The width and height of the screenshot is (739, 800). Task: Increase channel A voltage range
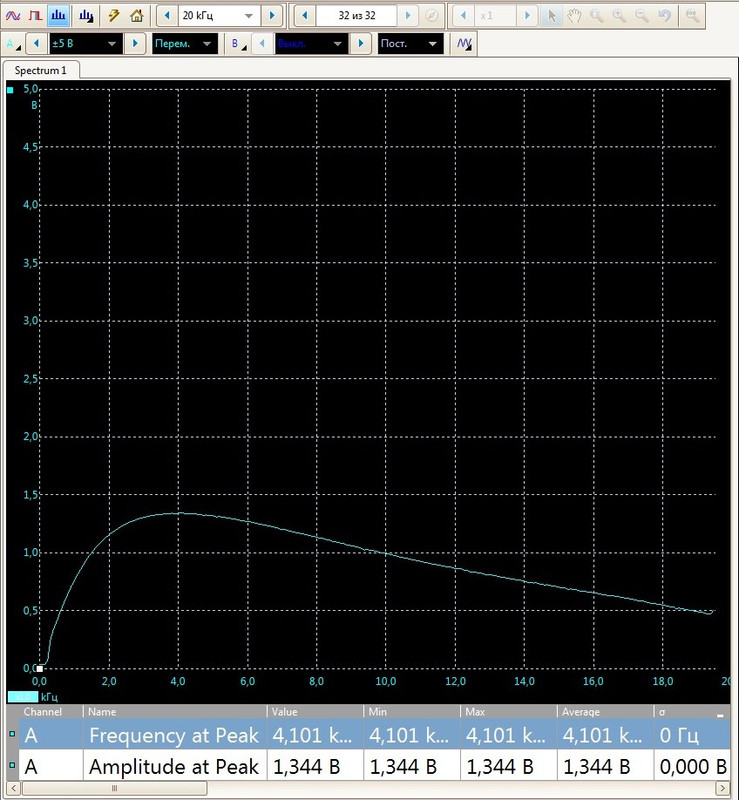(x=135, y=43)
